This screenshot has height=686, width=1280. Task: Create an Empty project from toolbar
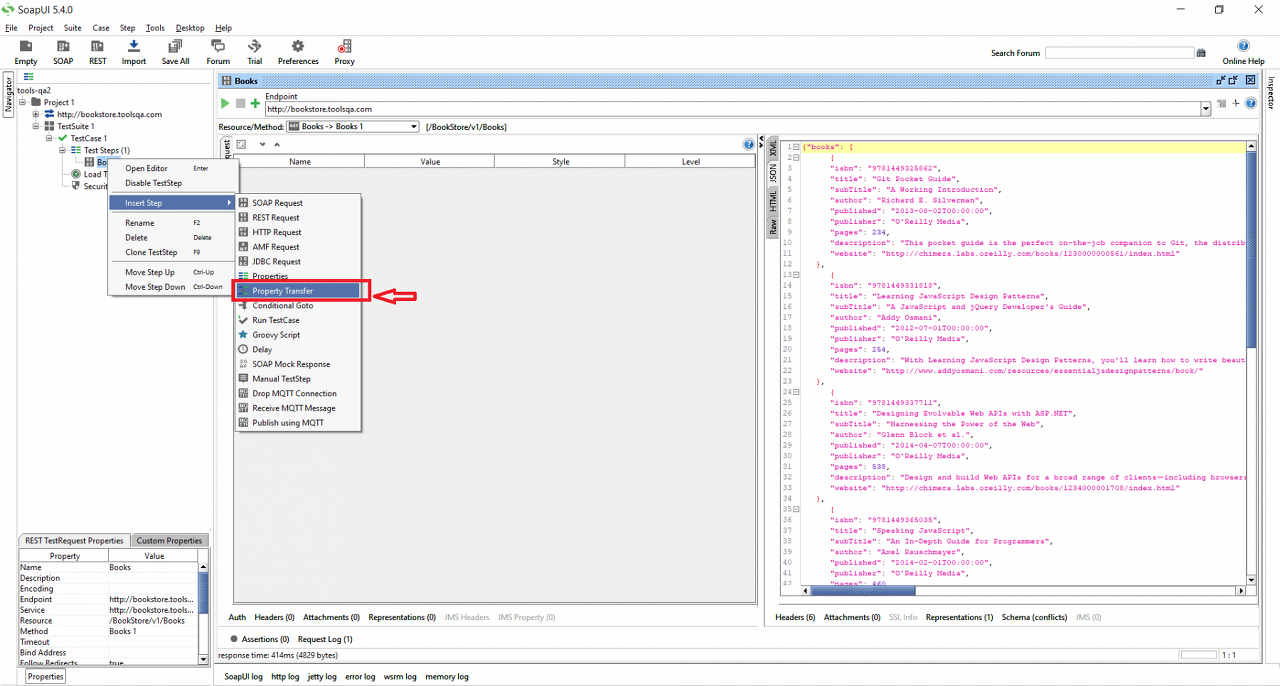25,52
